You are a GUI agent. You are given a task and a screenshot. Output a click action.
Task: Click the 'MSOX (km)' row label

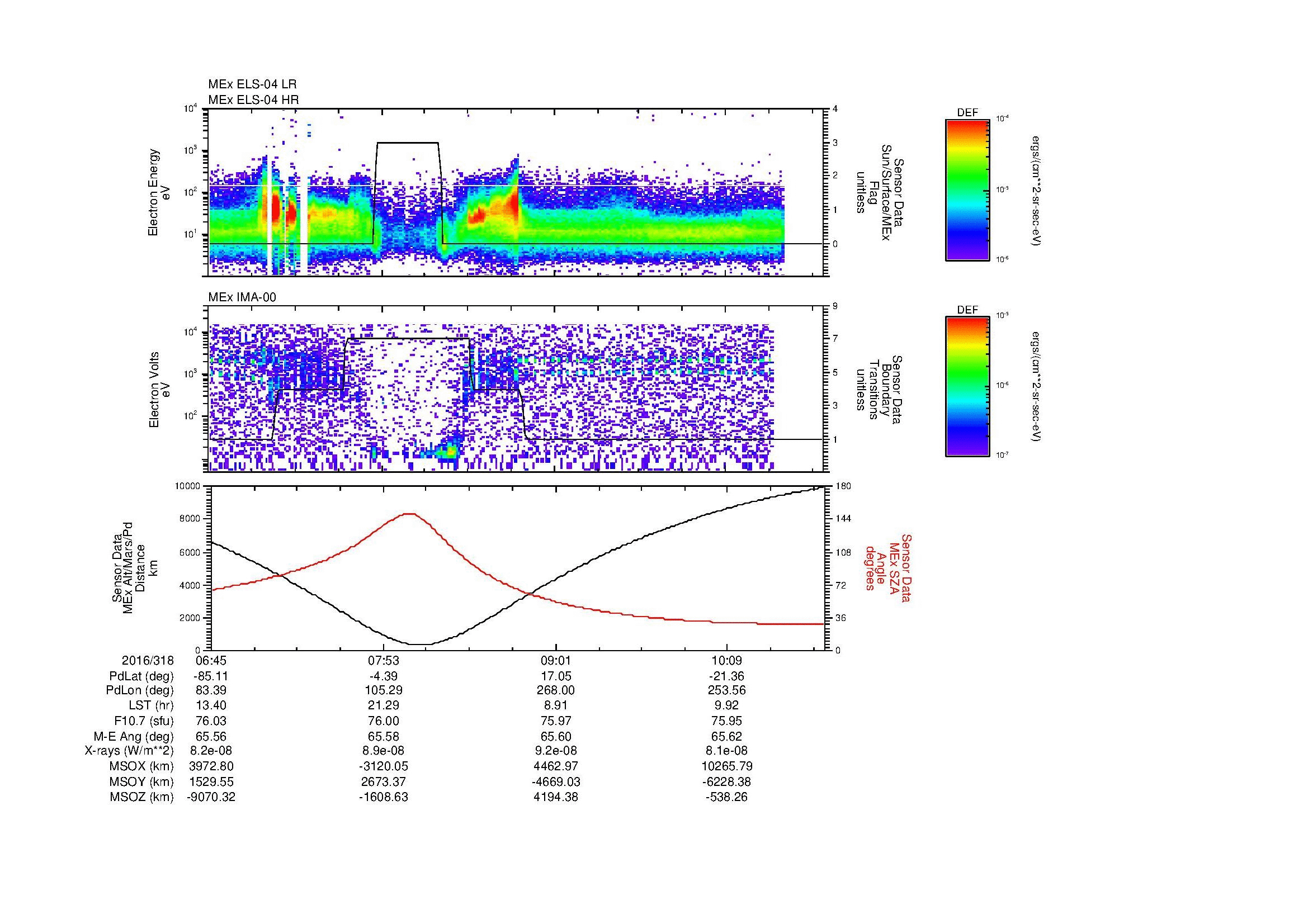[x=141, y=766]
